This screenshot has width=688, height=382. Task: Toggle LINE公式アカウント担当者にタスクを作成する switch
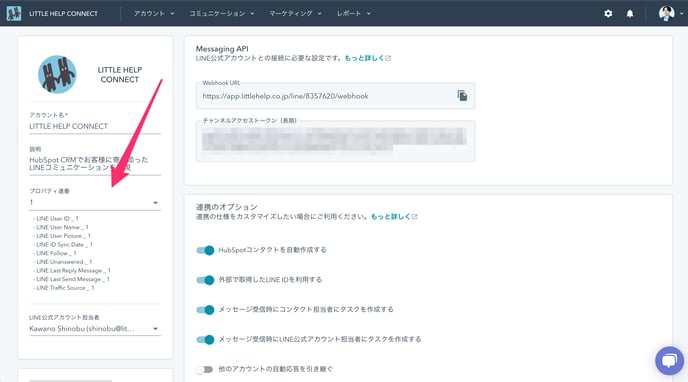[x=205, y=339]
